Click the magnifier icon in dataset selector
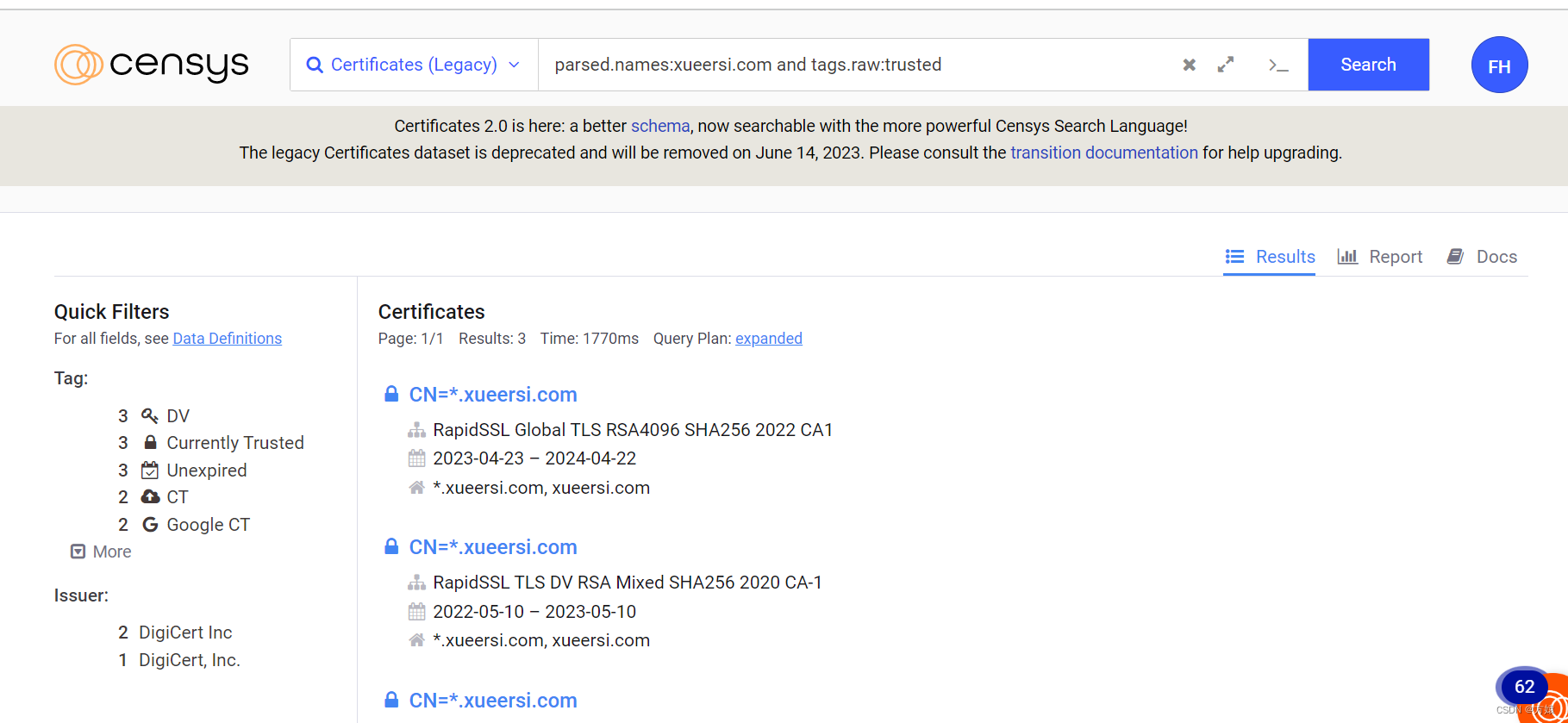Image resolution: width=1568 pixels, height=723 pixels. 315,65
